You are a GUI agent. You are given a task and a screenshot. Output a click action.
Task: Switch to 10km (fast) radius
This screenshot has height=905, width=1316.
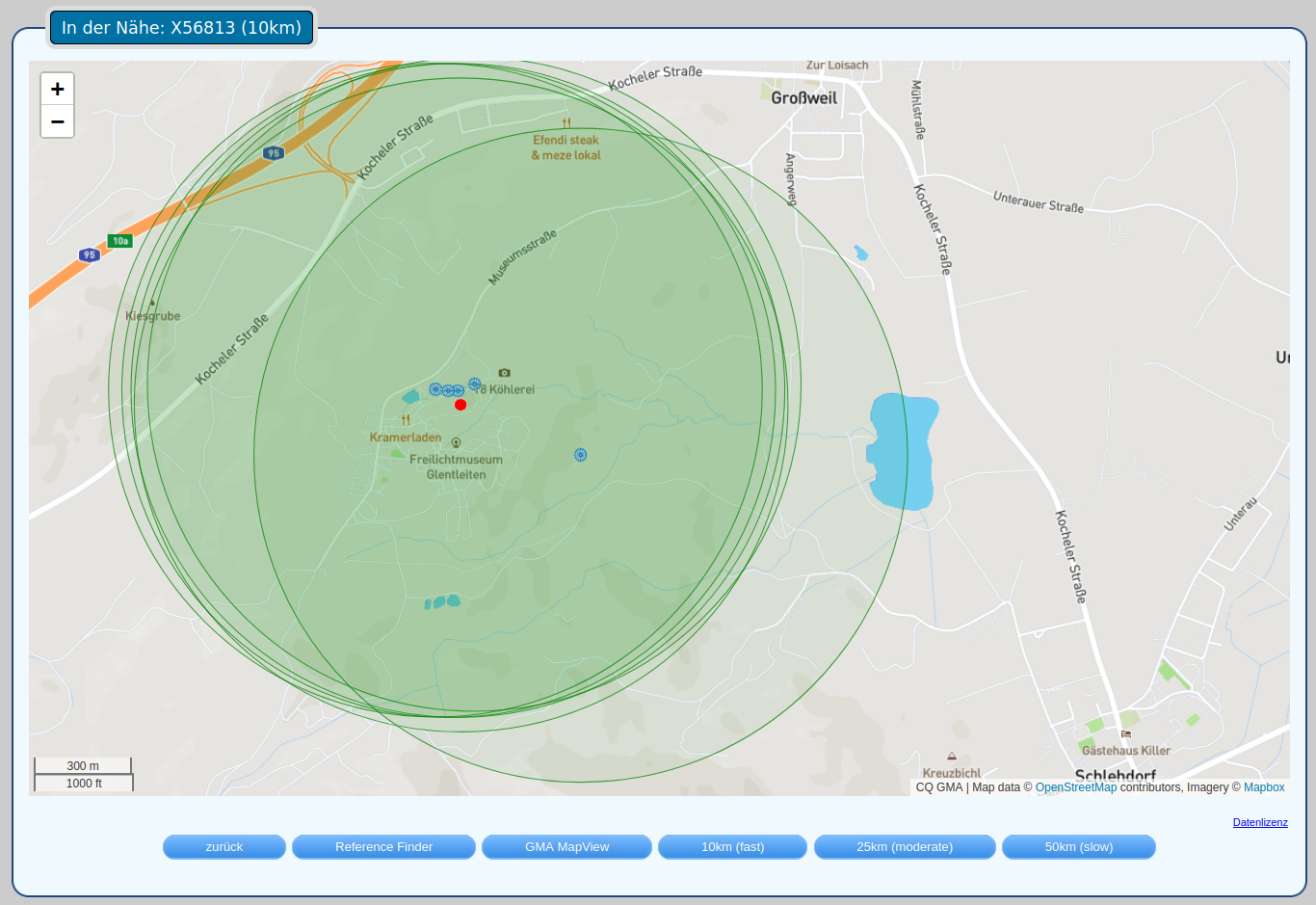click(x=732, y=847)
